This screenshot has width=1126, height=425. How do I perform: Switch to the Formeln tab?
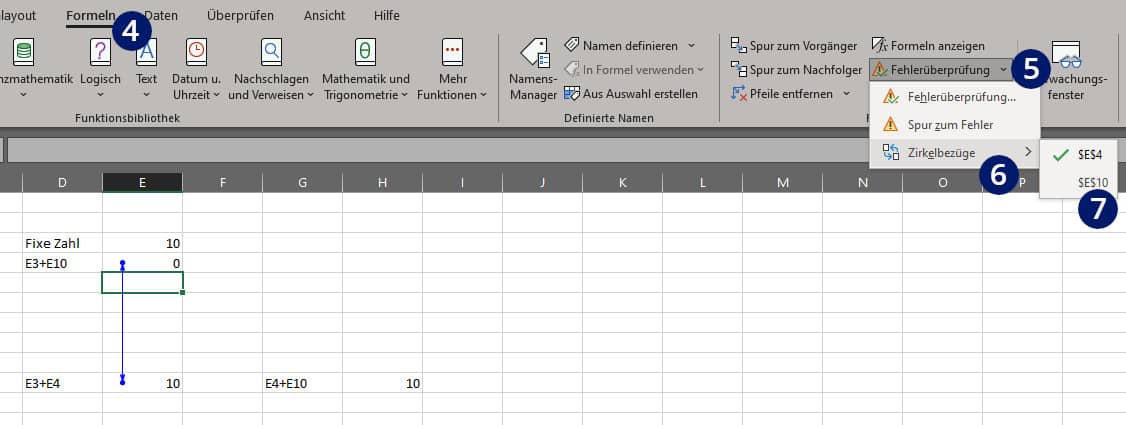click(90, 15)
